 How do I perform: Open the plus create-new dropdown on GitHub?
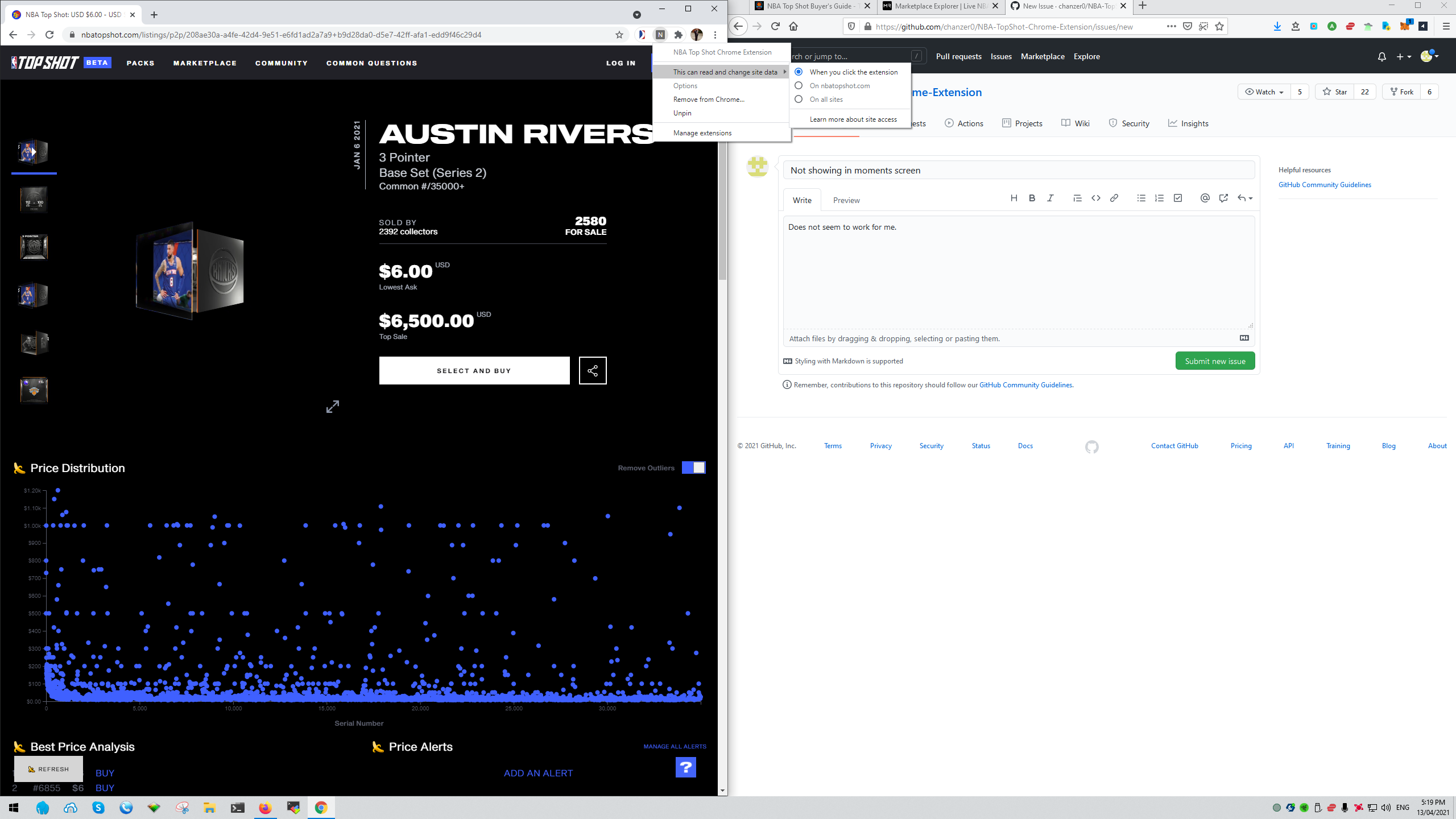[1403, 56]
